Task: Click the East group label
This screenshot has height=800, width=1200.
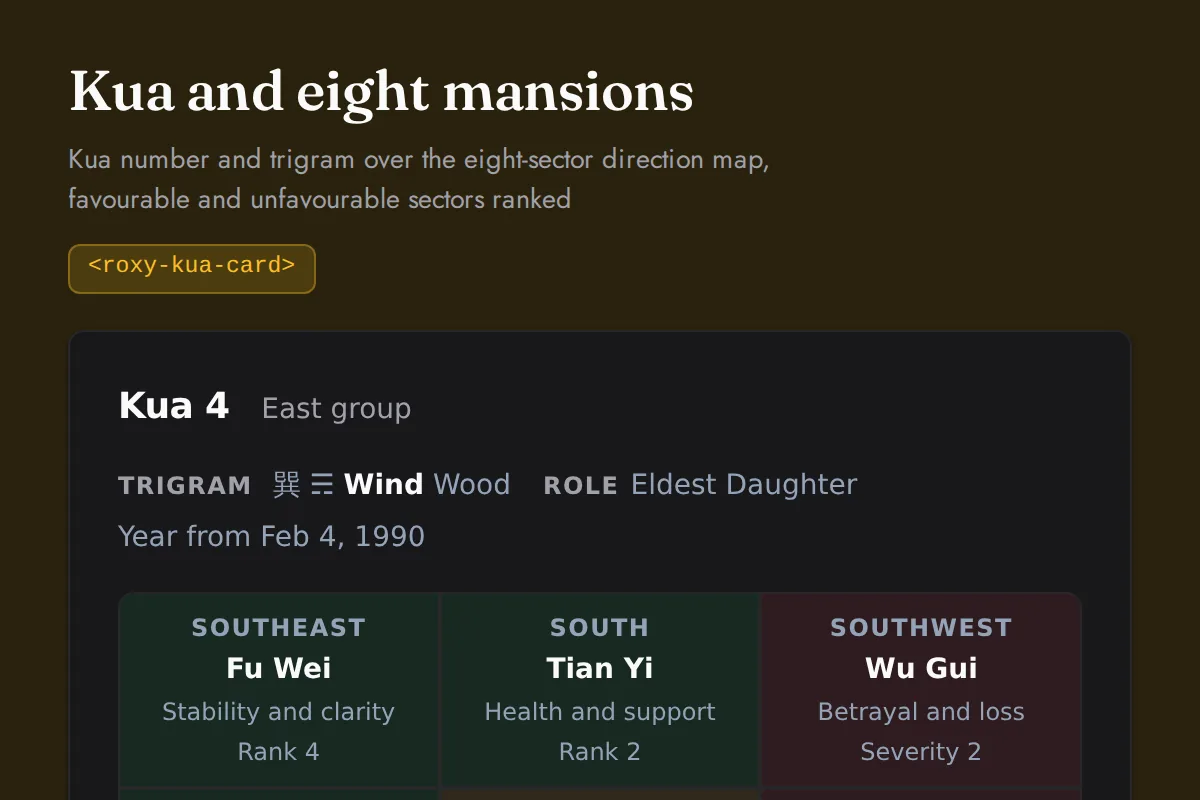Action: coord(336,408)
